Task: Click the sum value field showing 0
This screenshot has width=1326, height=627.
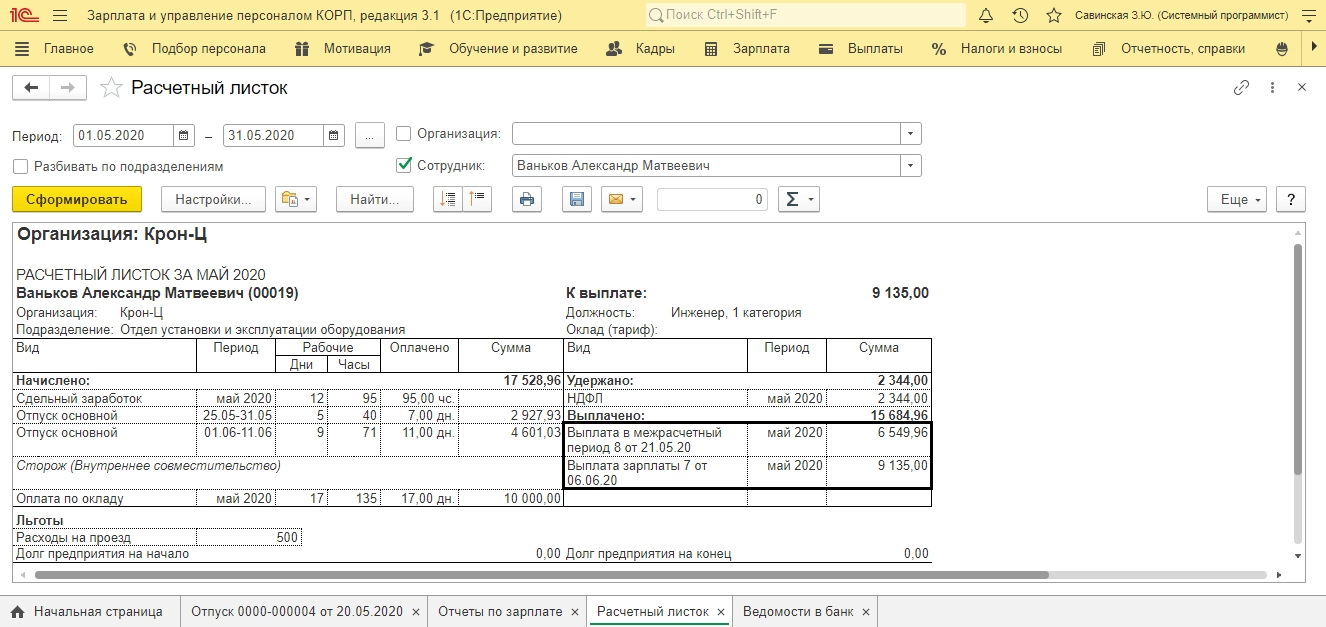Action: point(712,199)
